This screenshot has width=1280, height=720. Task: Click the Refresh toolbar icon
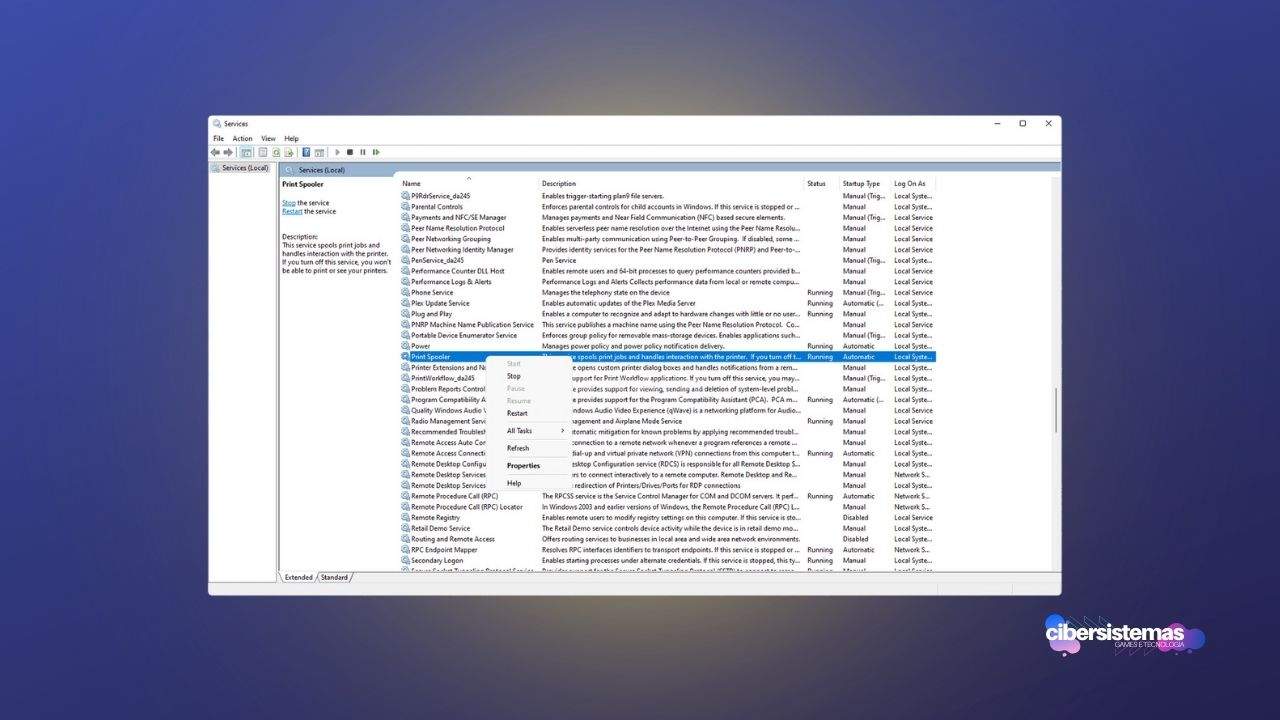pos(276,152)
